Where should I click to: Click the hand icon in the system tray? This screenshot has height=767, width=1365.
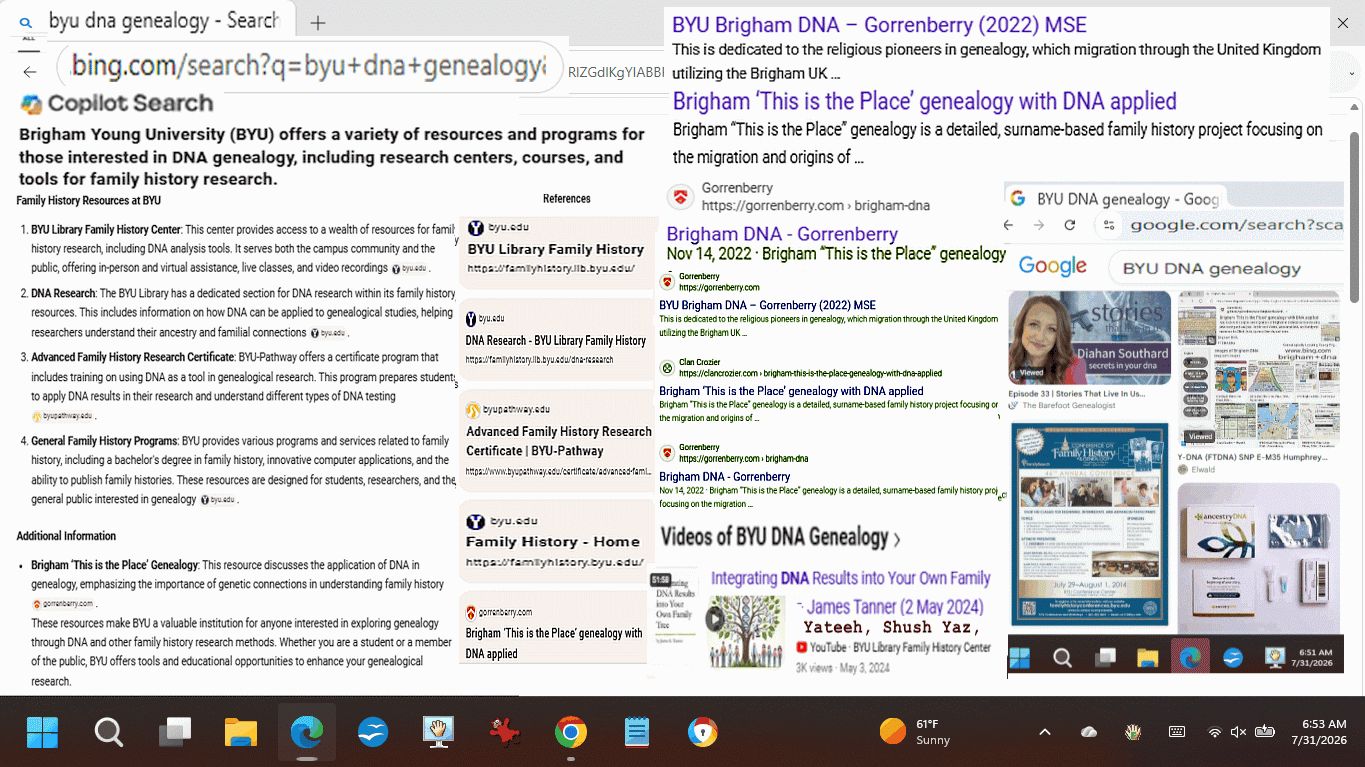[x=1133, y=732]
